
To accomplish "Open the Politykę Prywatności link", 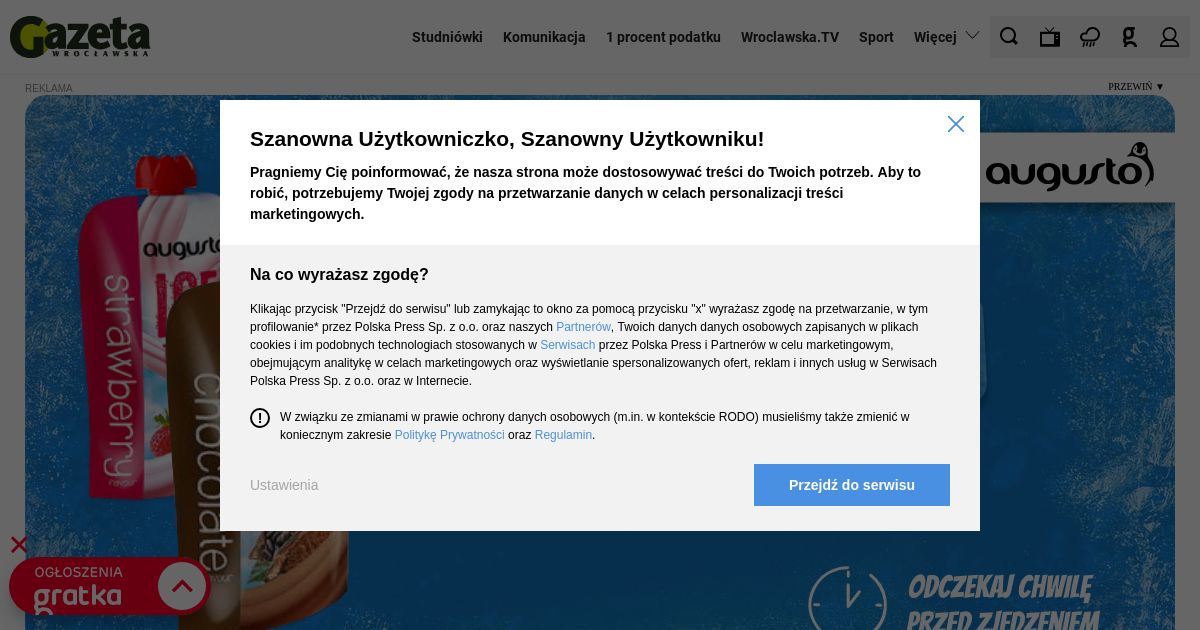I will (x=450, y=435).
